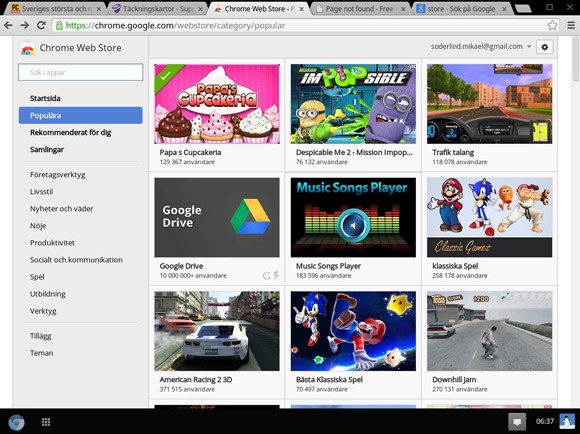Click the Papa s Cupcakeria title text
Screen dimensions: 580x434
[x=190, y=152]
